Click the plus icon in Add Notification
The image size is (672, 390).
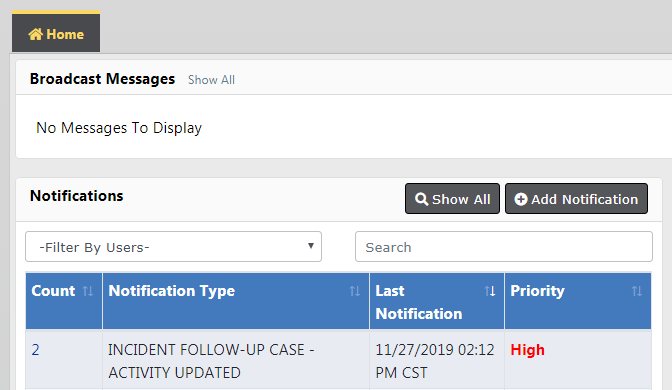click(521, 199)
